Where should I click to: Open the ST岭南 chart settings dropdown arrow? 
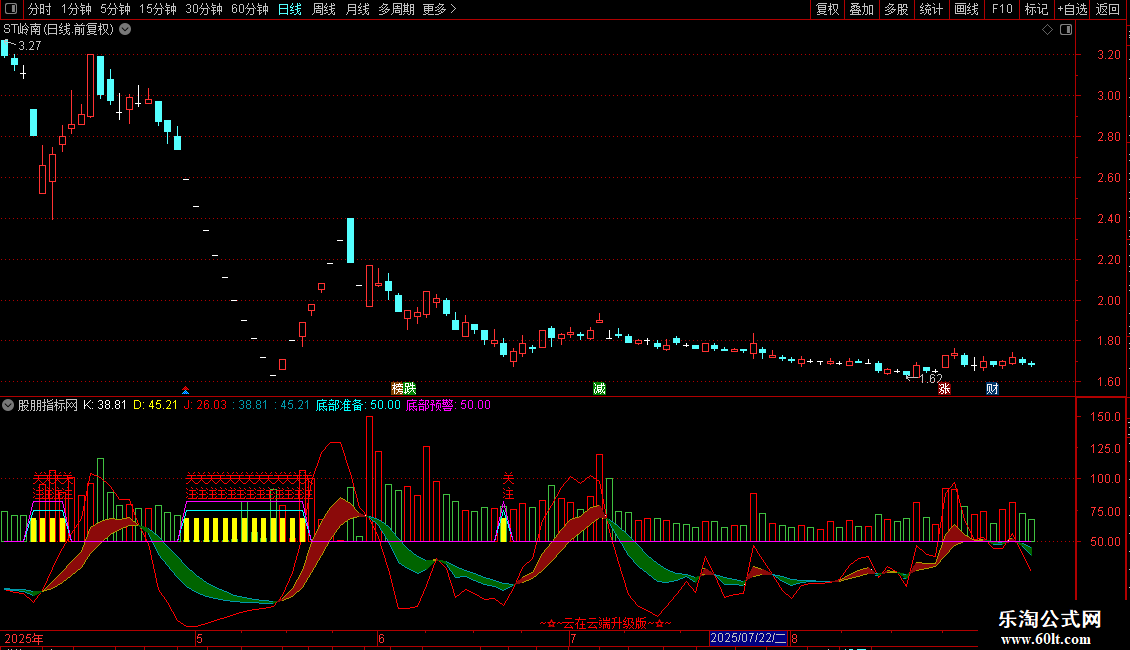pyautogui.click(x=125, y=30)
